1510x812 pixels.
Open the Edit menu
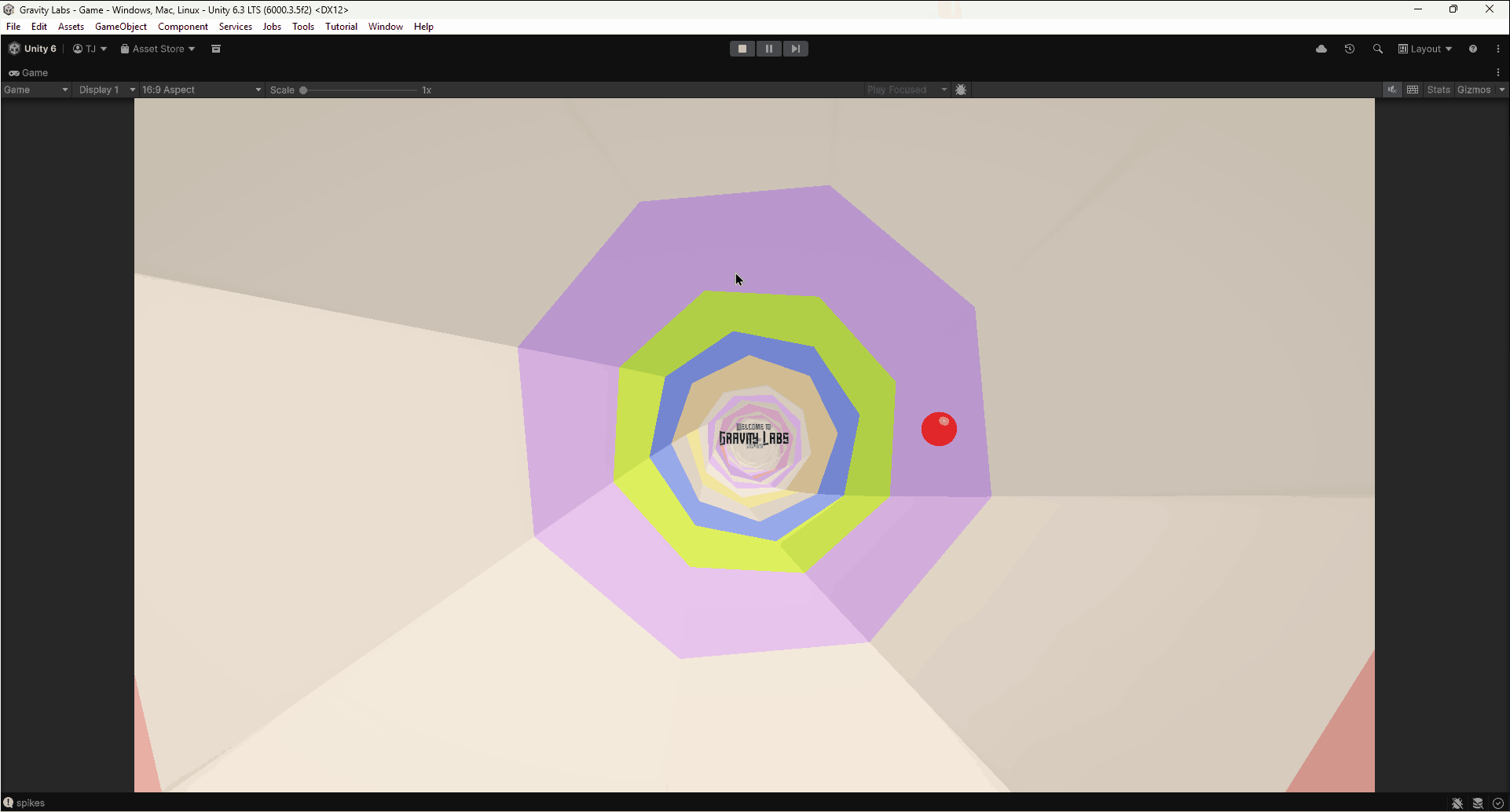pos(39,27)
